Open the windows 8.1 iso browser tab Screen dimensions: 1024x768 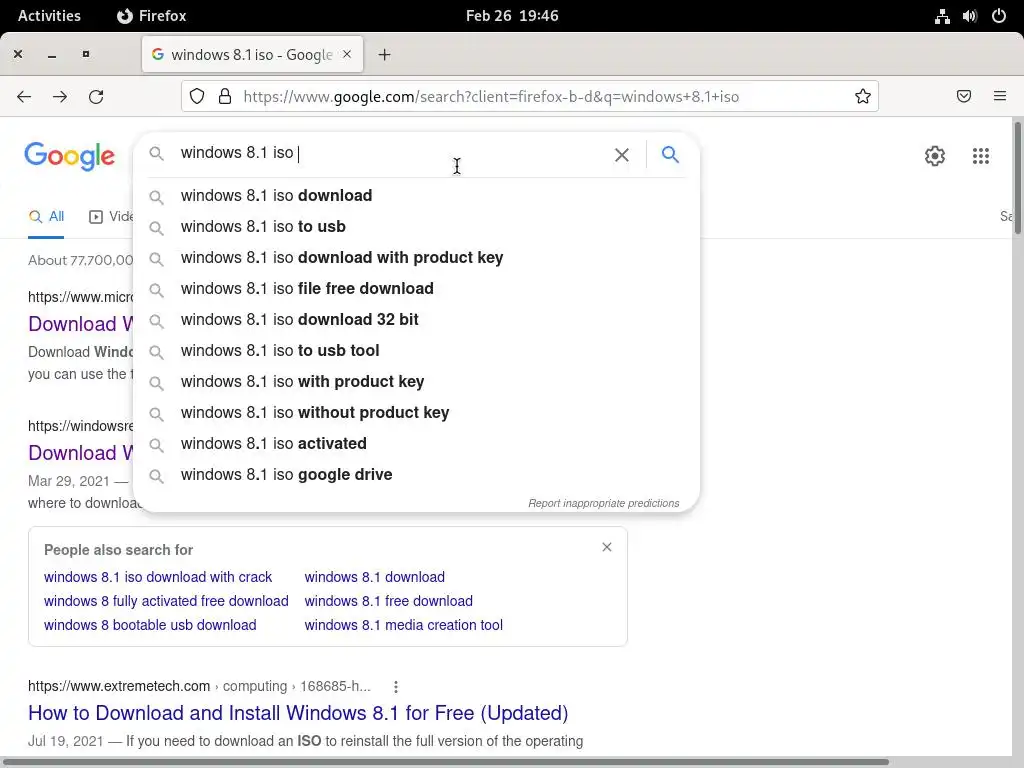coord(252,55)
